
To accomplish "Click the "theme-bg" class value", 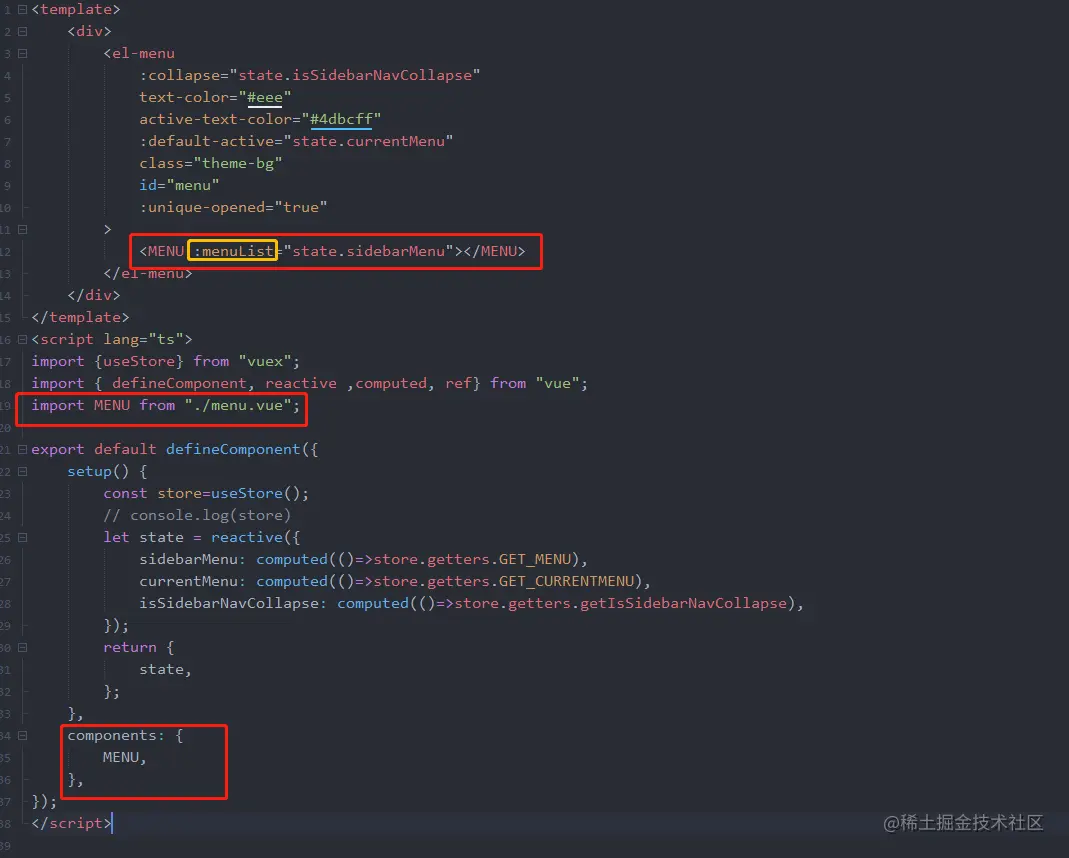I will [x=238, y=164].
